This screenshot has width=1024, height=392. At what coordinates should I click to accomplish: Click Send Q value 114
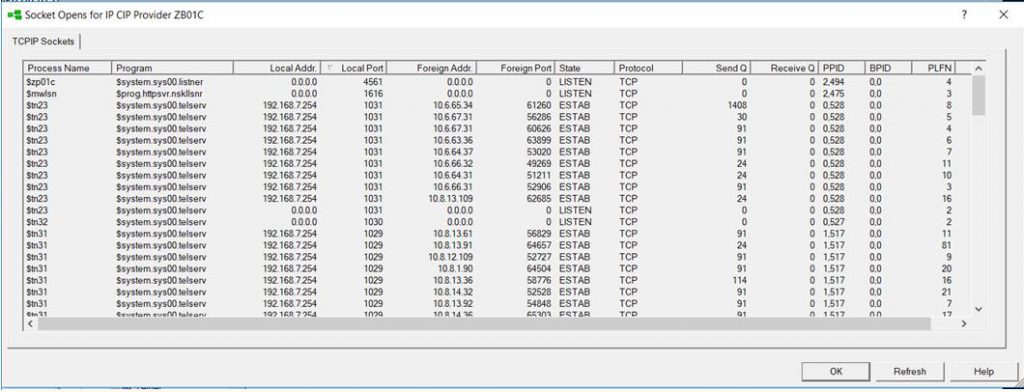click(740, 280)
